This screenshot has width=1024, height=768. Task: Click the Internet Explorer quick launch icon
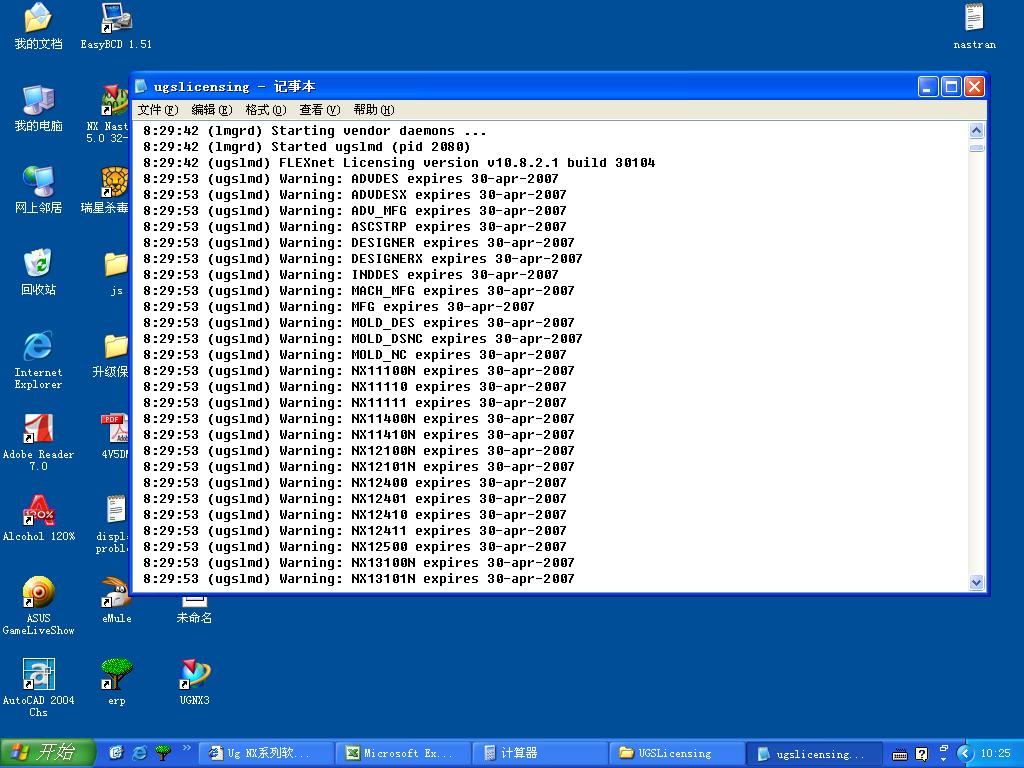click(139, 753)
